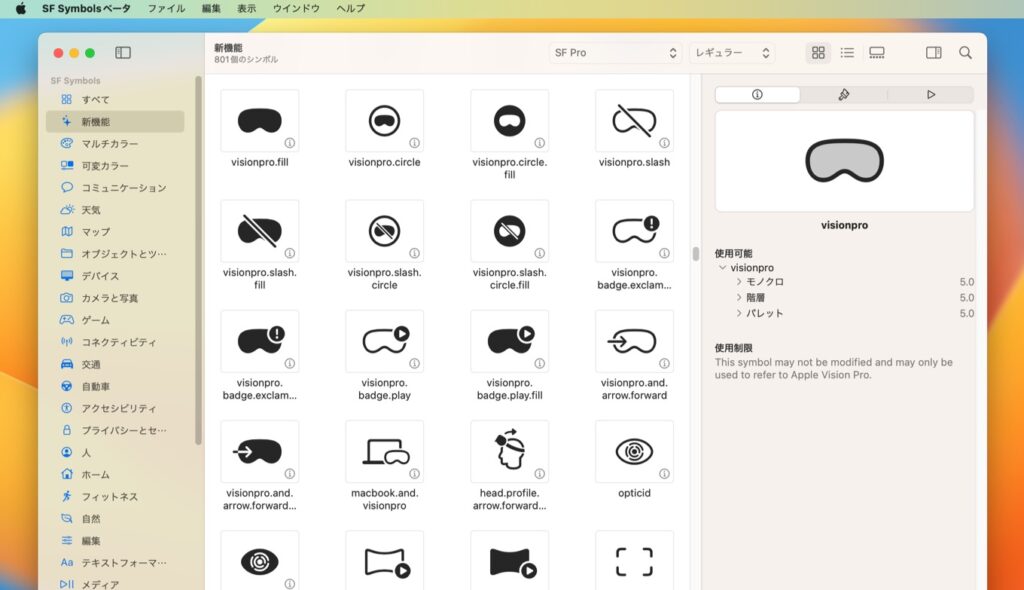Viewport: 1024px width, 590px height.
Task: Switch inspector to the animation preview tab
Action: pos(930,94)
